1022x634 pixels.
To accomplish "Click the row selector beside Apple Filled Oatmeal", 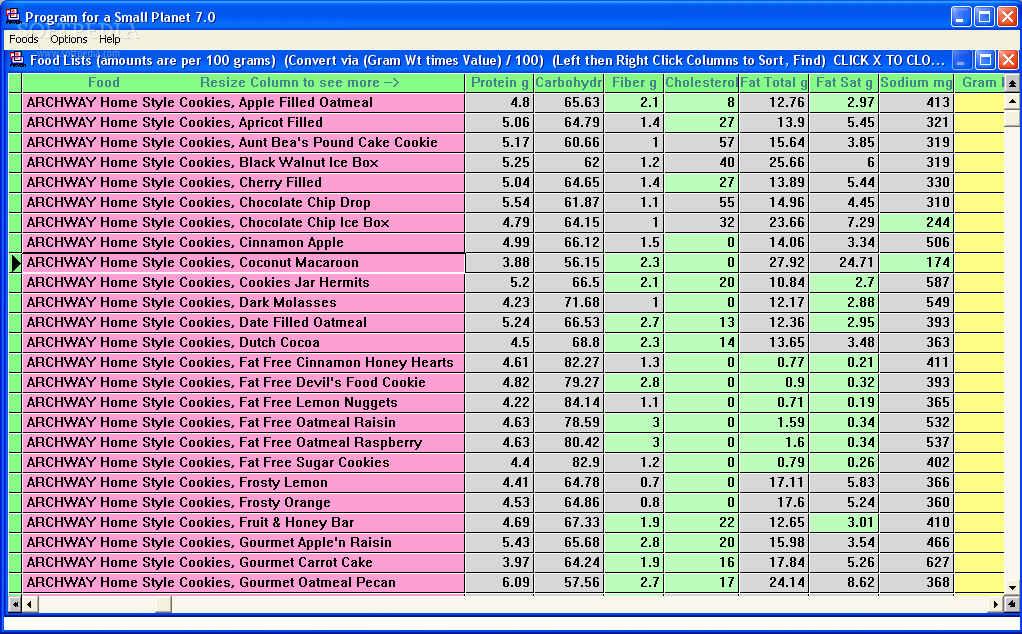I will click(x=15, y=102).
